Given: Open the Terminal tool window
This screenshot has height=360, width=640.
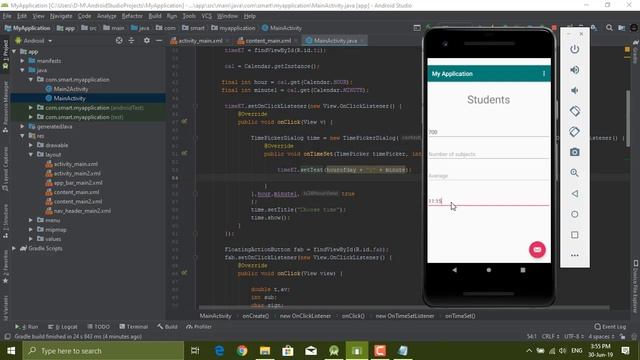Looking at the screenshot, I should pos(133,327).
